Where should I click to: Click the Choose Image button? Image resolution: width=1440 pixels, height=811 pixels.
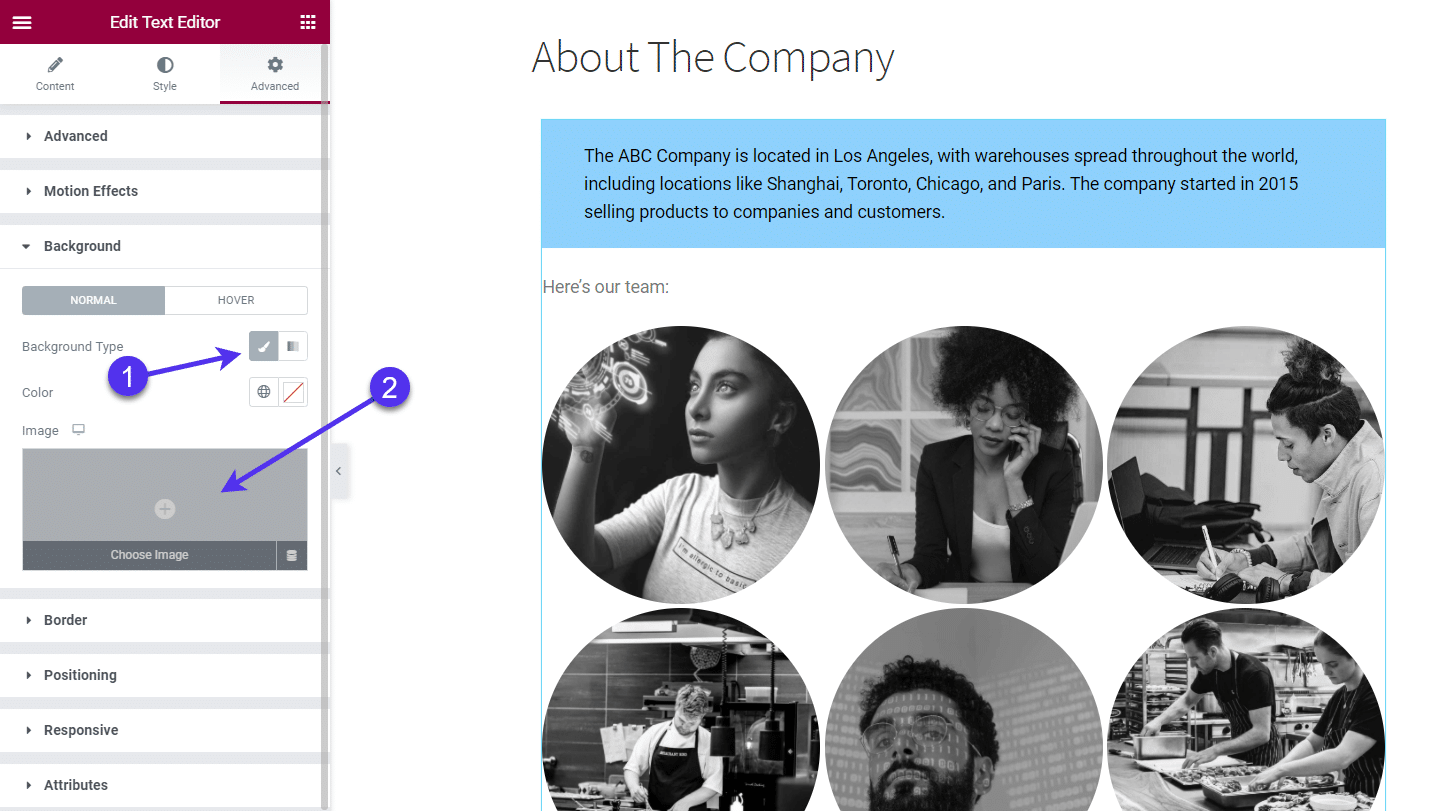(149, 555)
